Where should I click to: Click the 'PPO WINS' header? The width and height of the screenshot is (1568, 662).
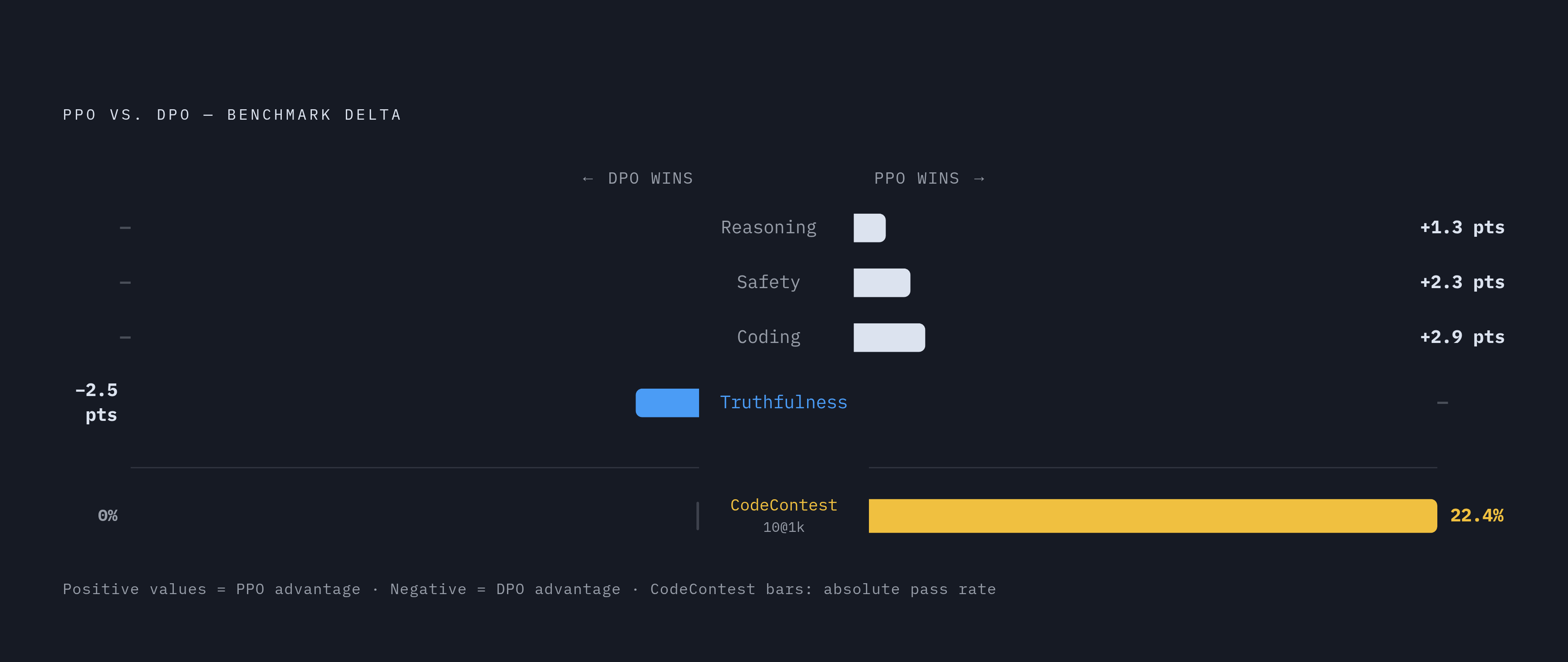click(929, 178)
